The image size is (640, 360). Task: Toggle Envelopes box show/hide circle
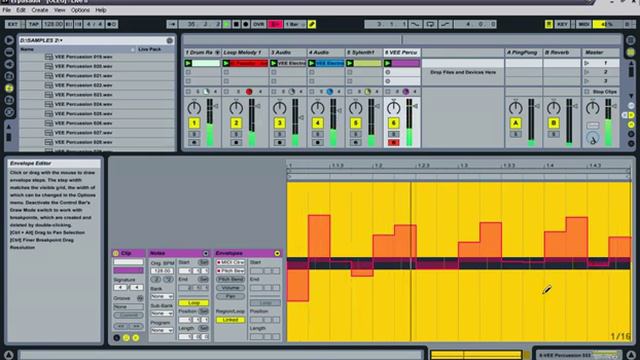coord(277,253)
